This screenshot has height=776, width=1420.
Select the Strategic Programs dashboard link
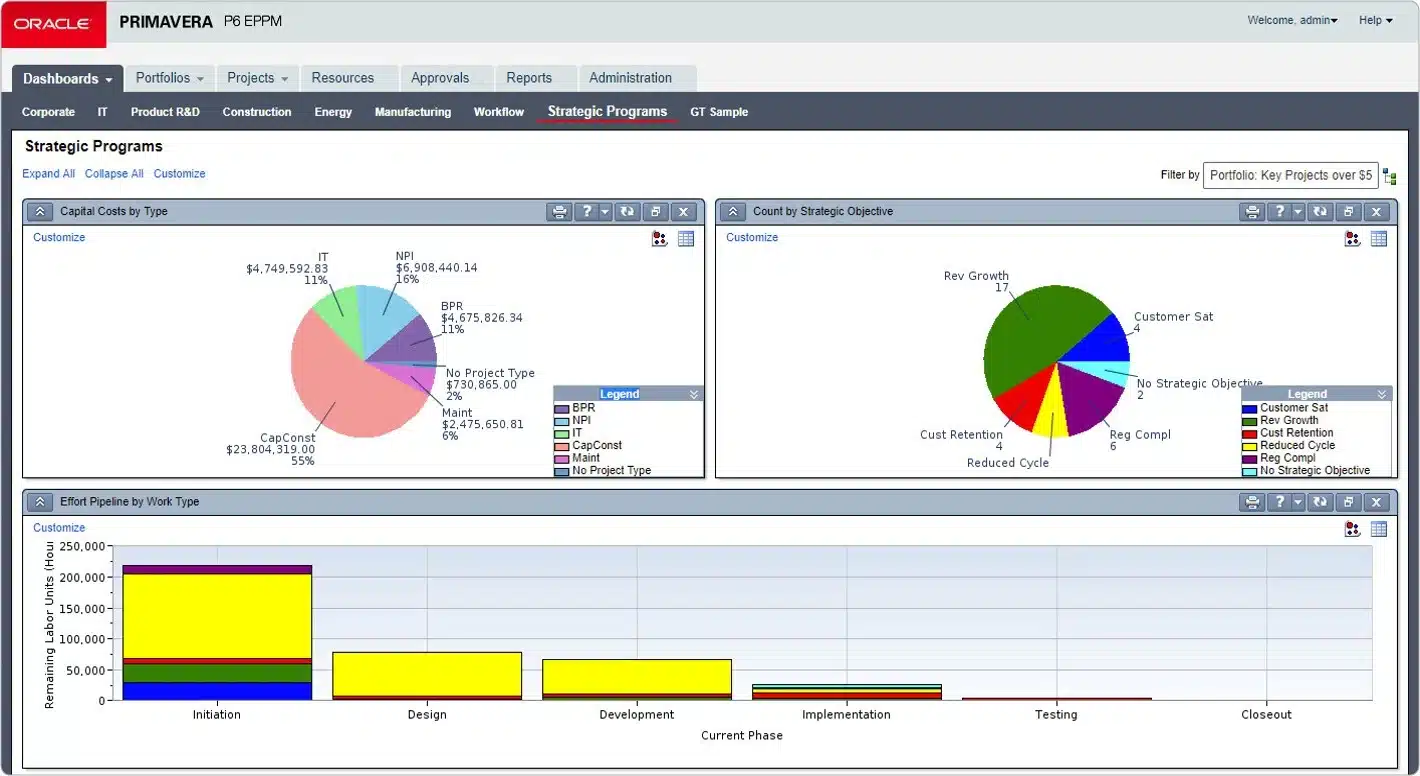[x=607, y=112]
